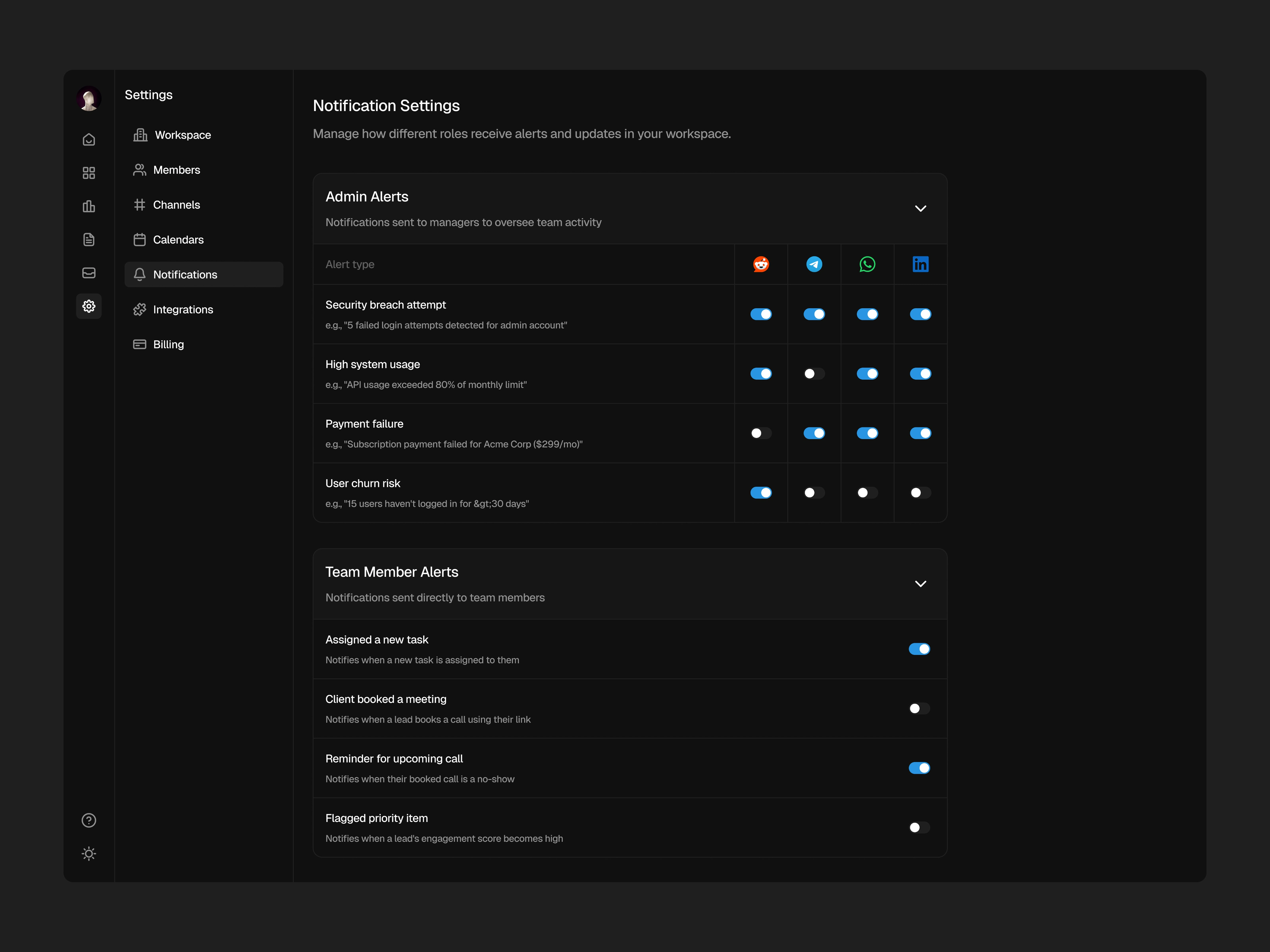Screen dimensions: 1270x952
Task: Click the help question mark icon
Action: click(89, 821)
